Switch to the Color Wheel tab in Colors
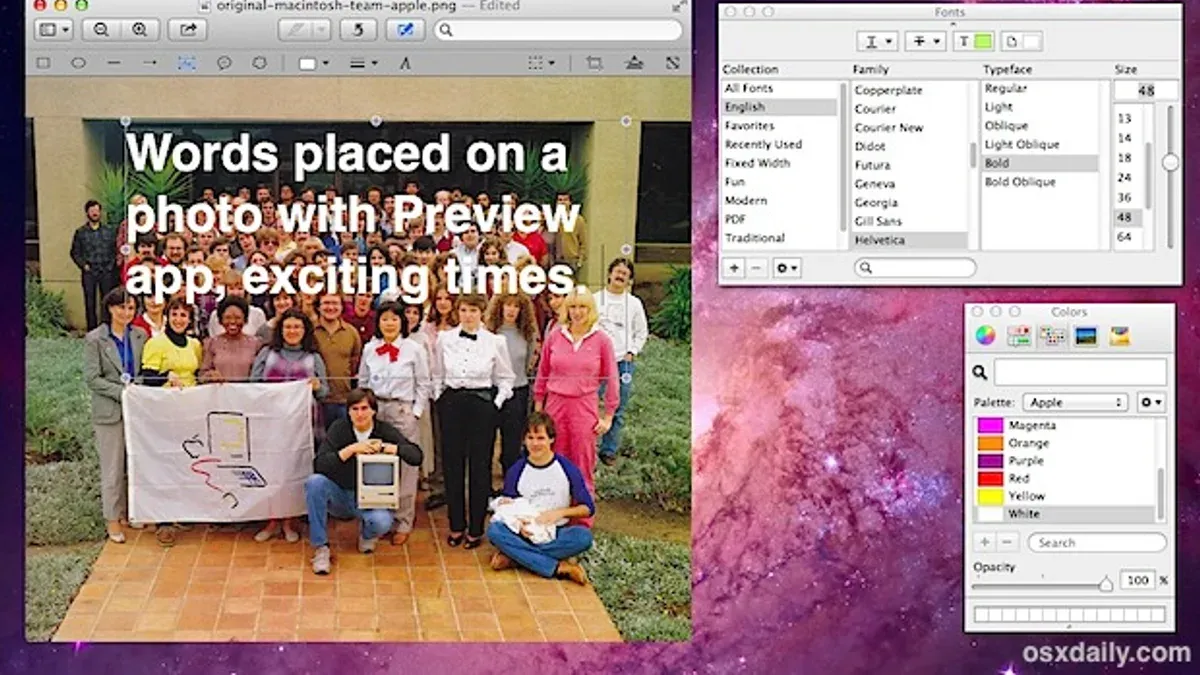Image resolution: width=1200 pixels, height=675 pixels. [986, 336]
